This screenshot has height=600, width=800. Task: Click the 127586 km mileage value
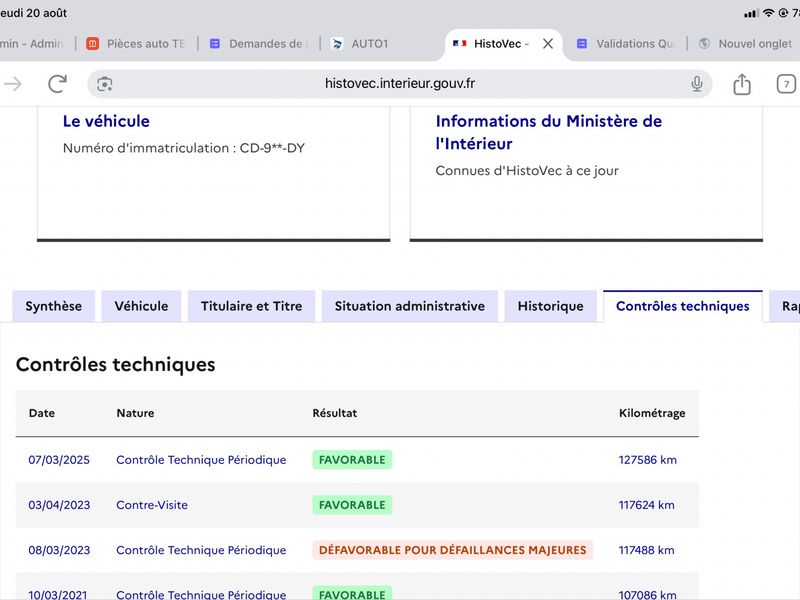[x=648, y=460]
